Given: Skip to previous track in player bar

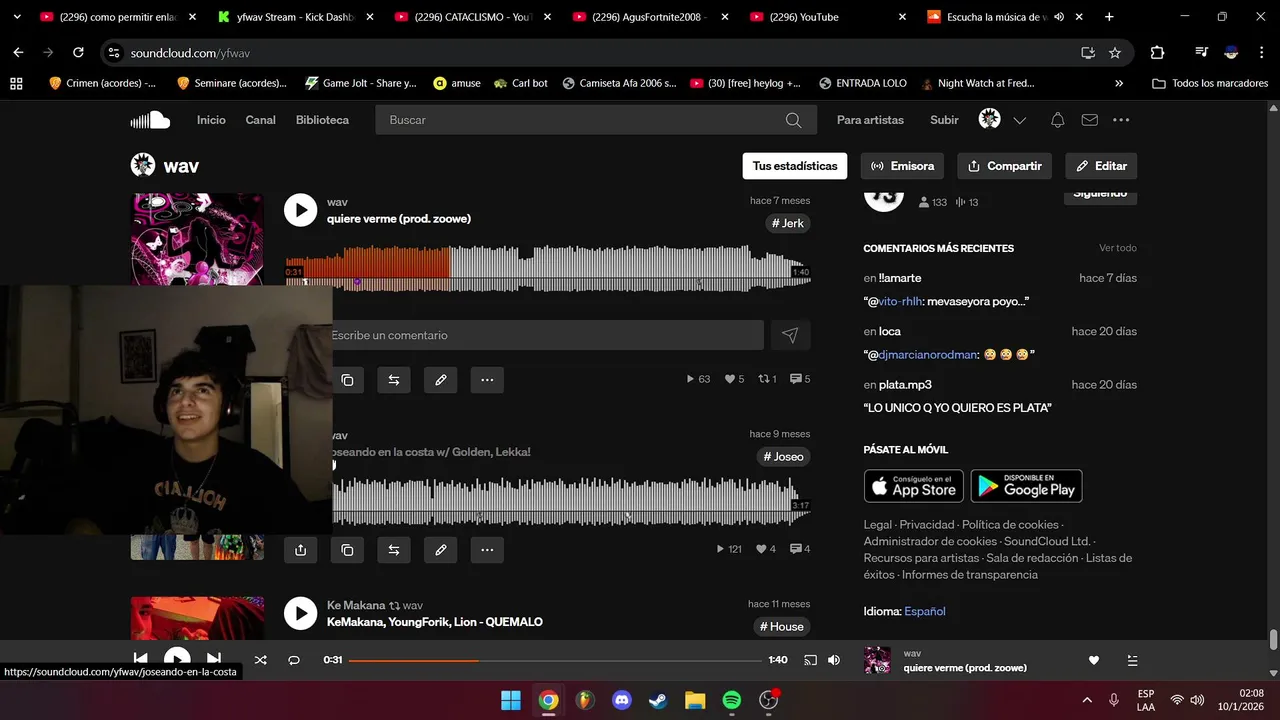Looking at the screenshot, I should pos(141,659).
